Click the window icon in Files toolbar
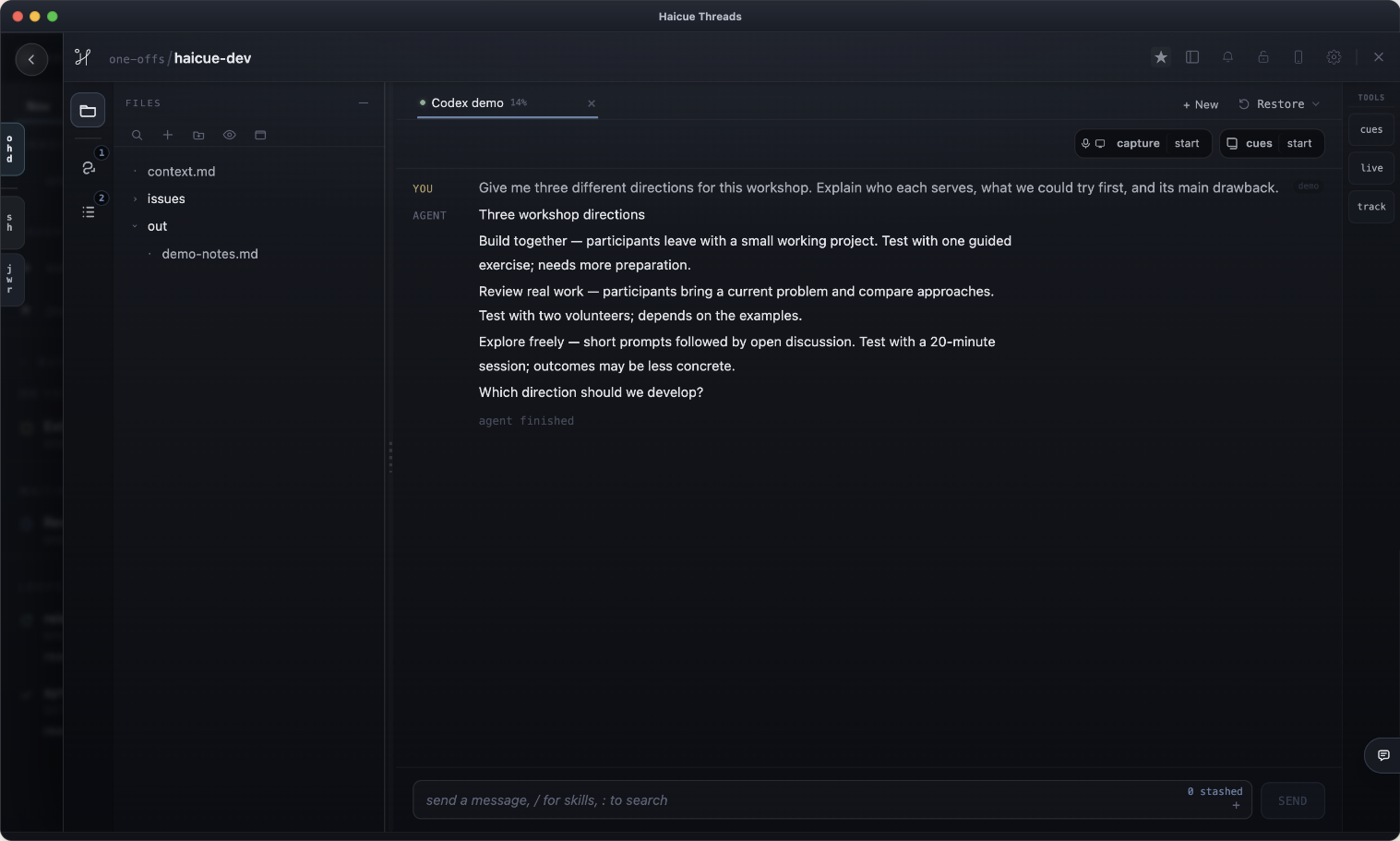This screenshot has width=1400, height=841. (x=260, y=135)
